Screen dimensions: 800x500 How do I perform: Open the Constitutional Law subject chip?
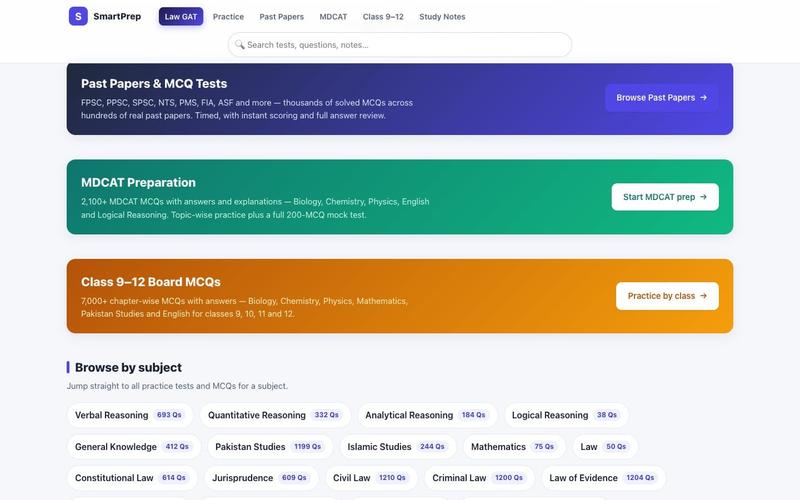point(132,478)
